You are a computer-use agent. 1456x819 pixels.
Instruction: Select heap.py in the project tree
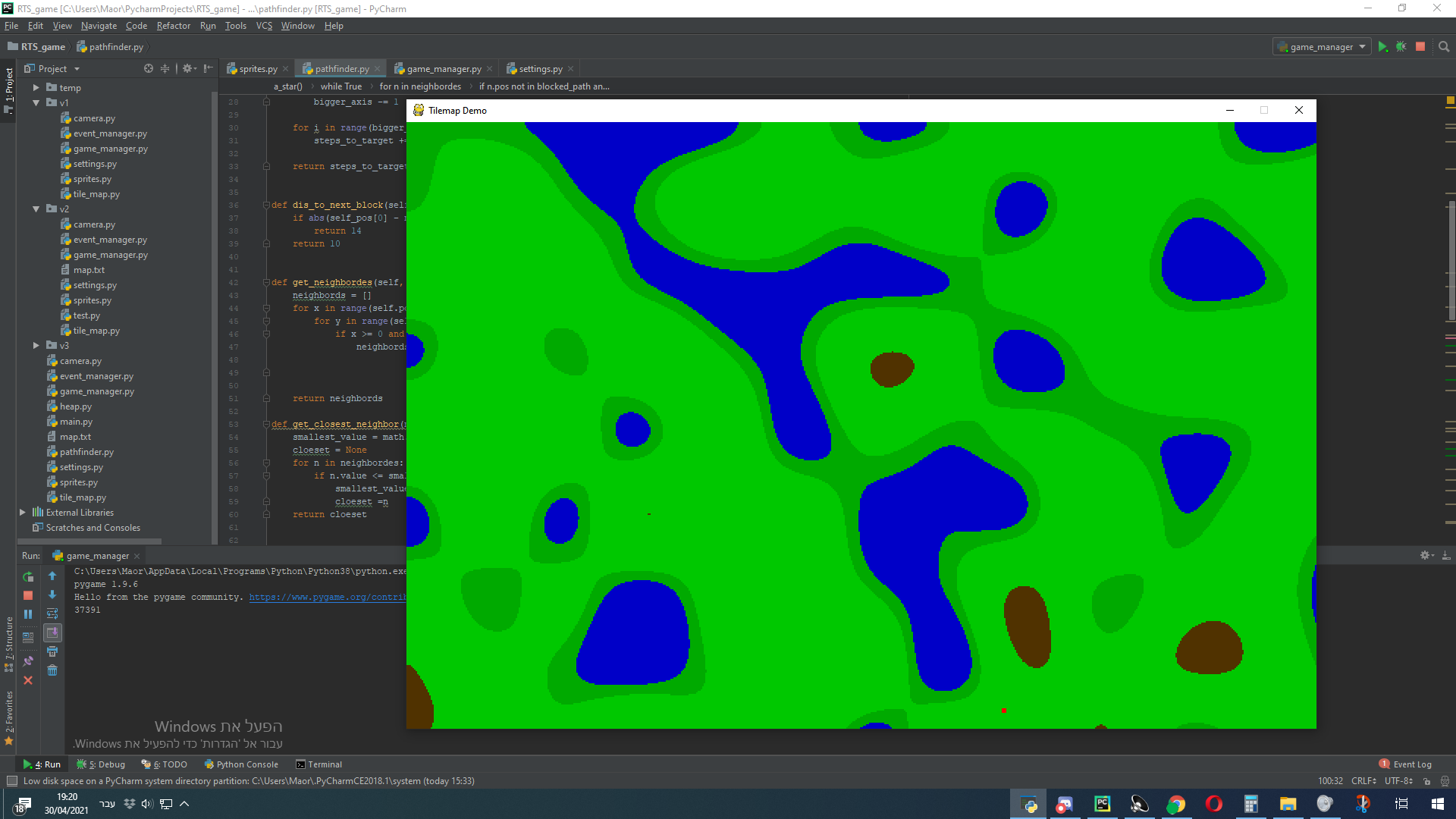(x=75, y=406)
